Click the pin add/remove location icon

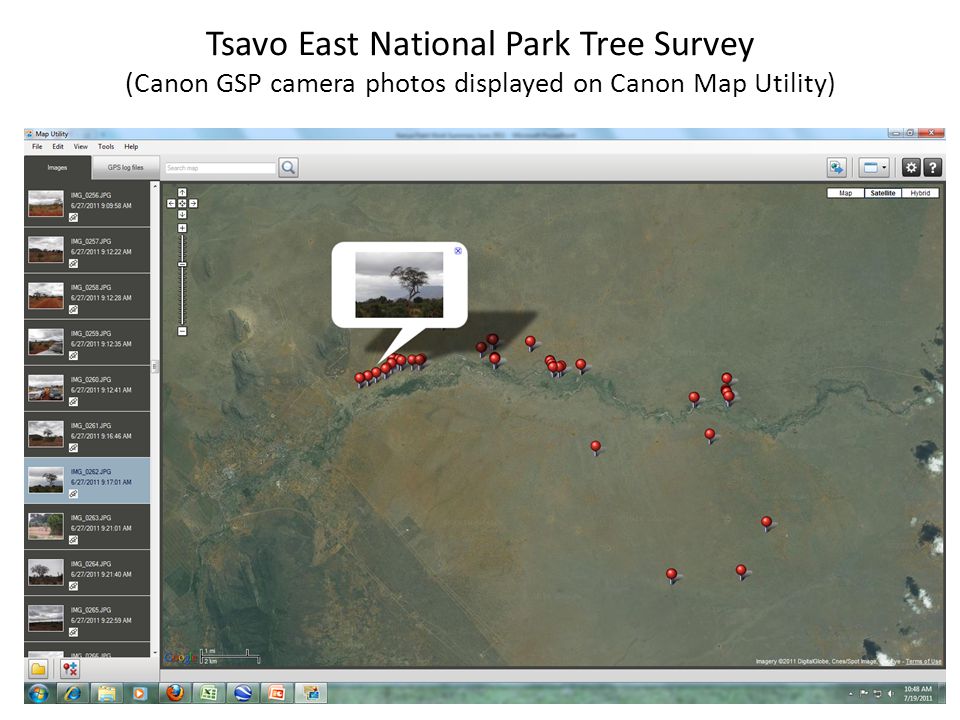coord(70,669)
